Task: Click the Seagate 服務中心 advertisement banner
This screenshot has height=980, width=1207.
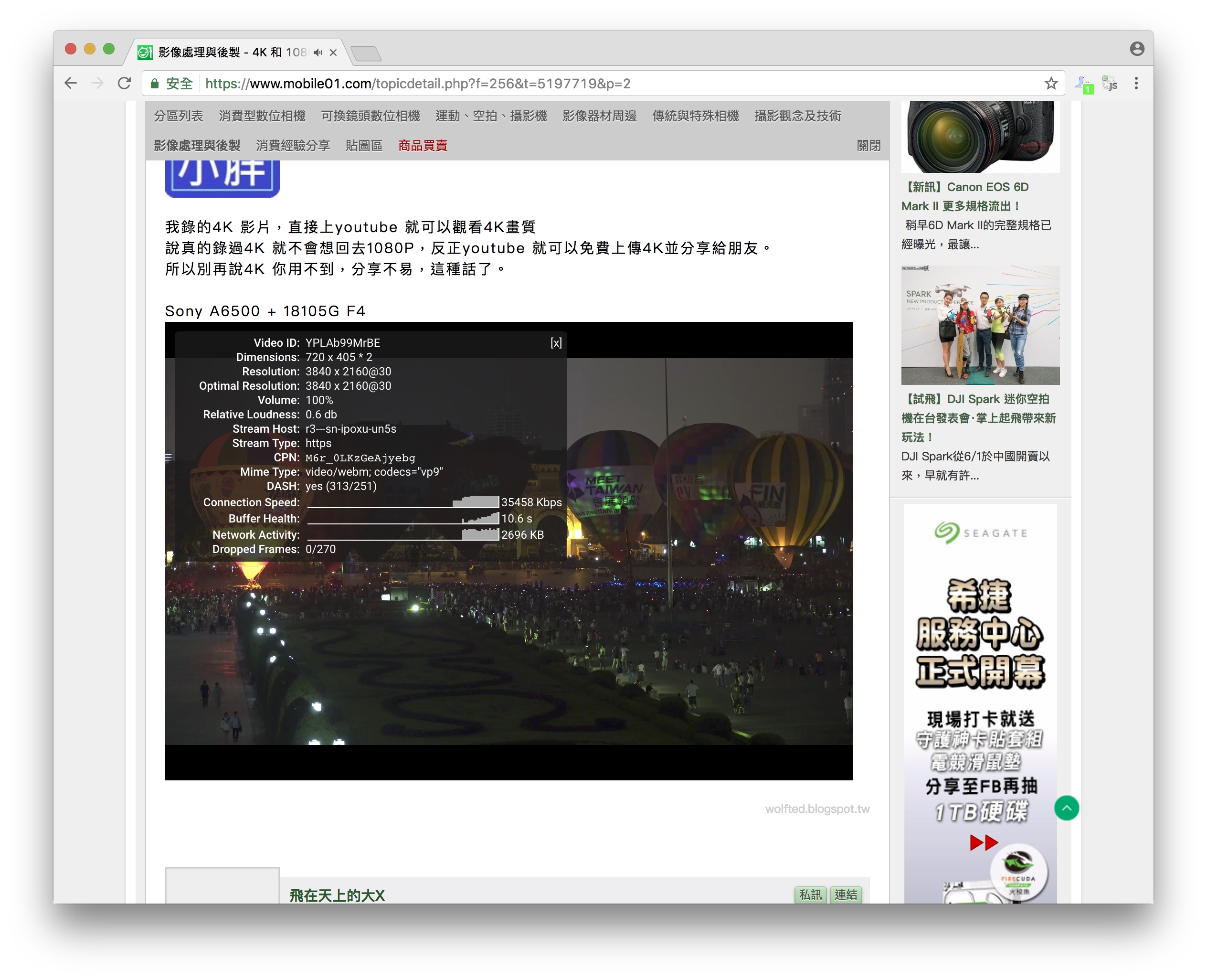Action: pyautogui.click(x=980, y=703)
